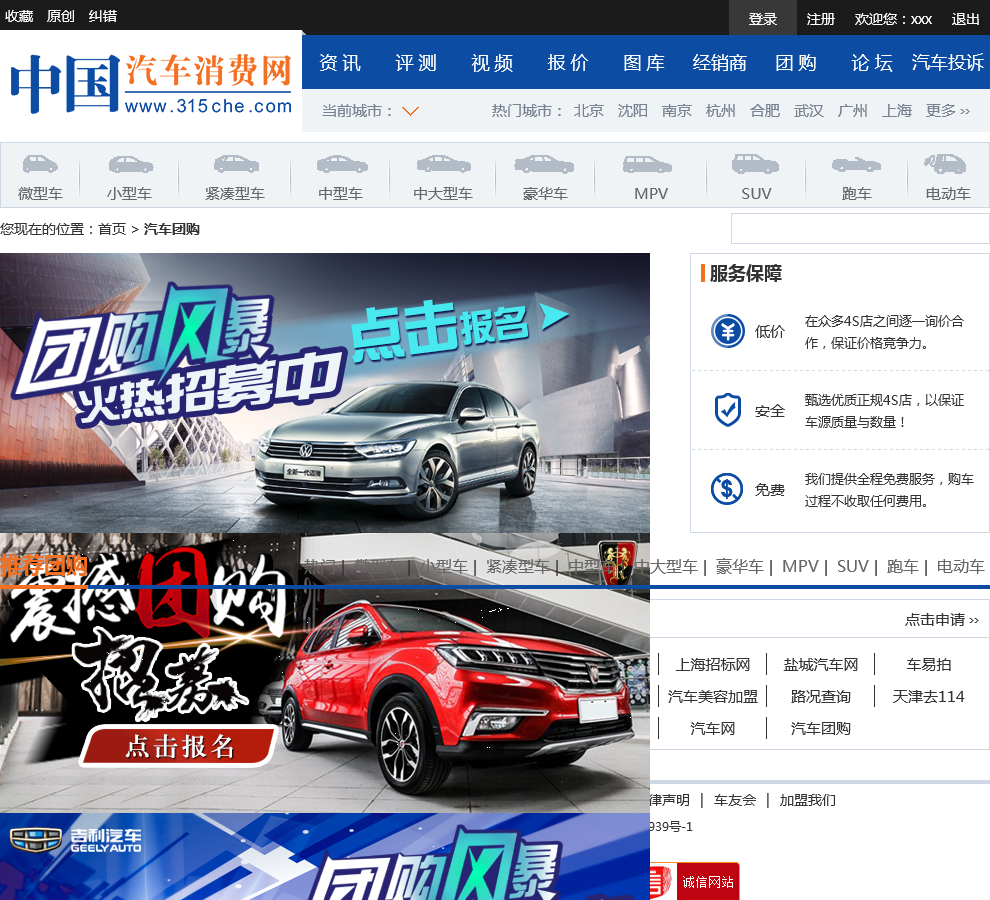
Task: Choose 合肥 from hot cities
Action: point(765,111)
